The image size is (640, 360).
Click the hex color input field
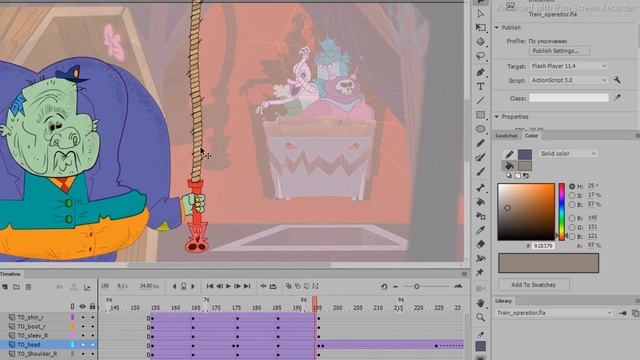click(x=543, y=246)
